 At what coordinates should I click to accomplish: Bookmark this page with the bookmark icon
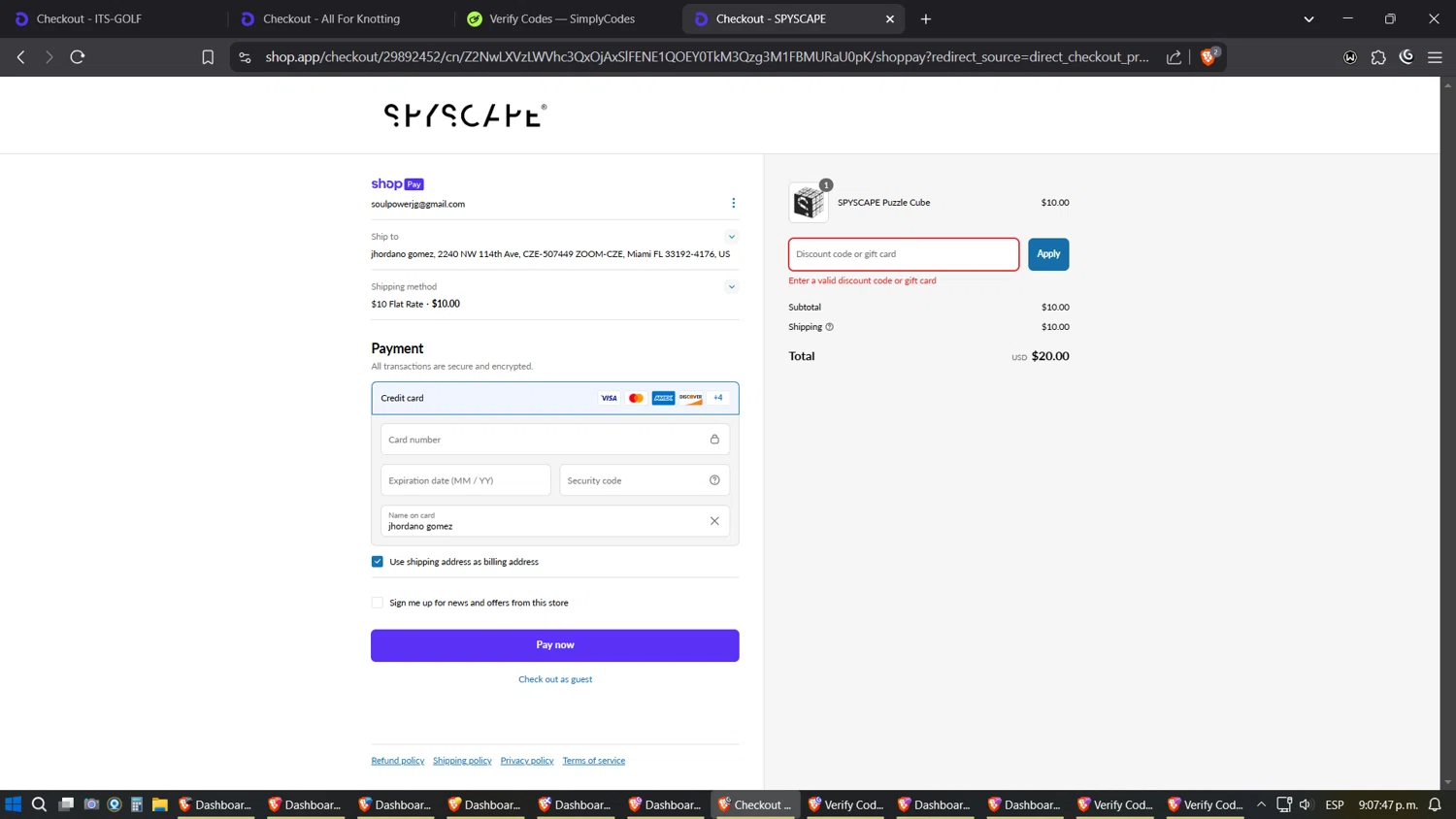click(208, 57)
